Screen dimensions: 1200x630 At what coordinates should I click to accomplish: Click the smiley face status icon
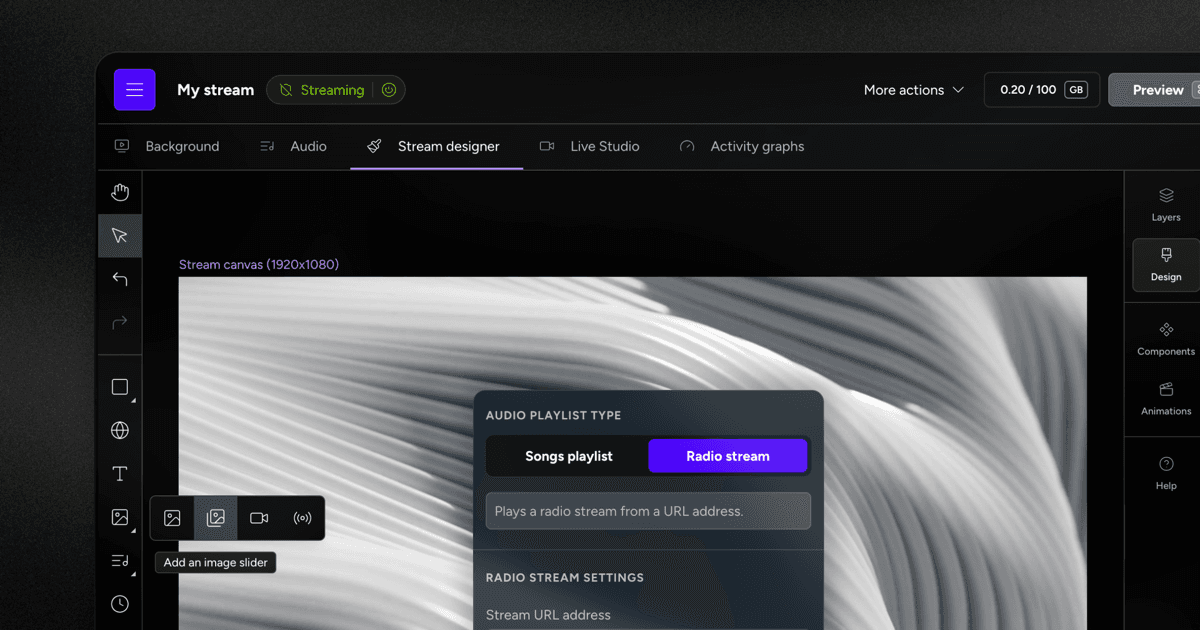(389, 90)
